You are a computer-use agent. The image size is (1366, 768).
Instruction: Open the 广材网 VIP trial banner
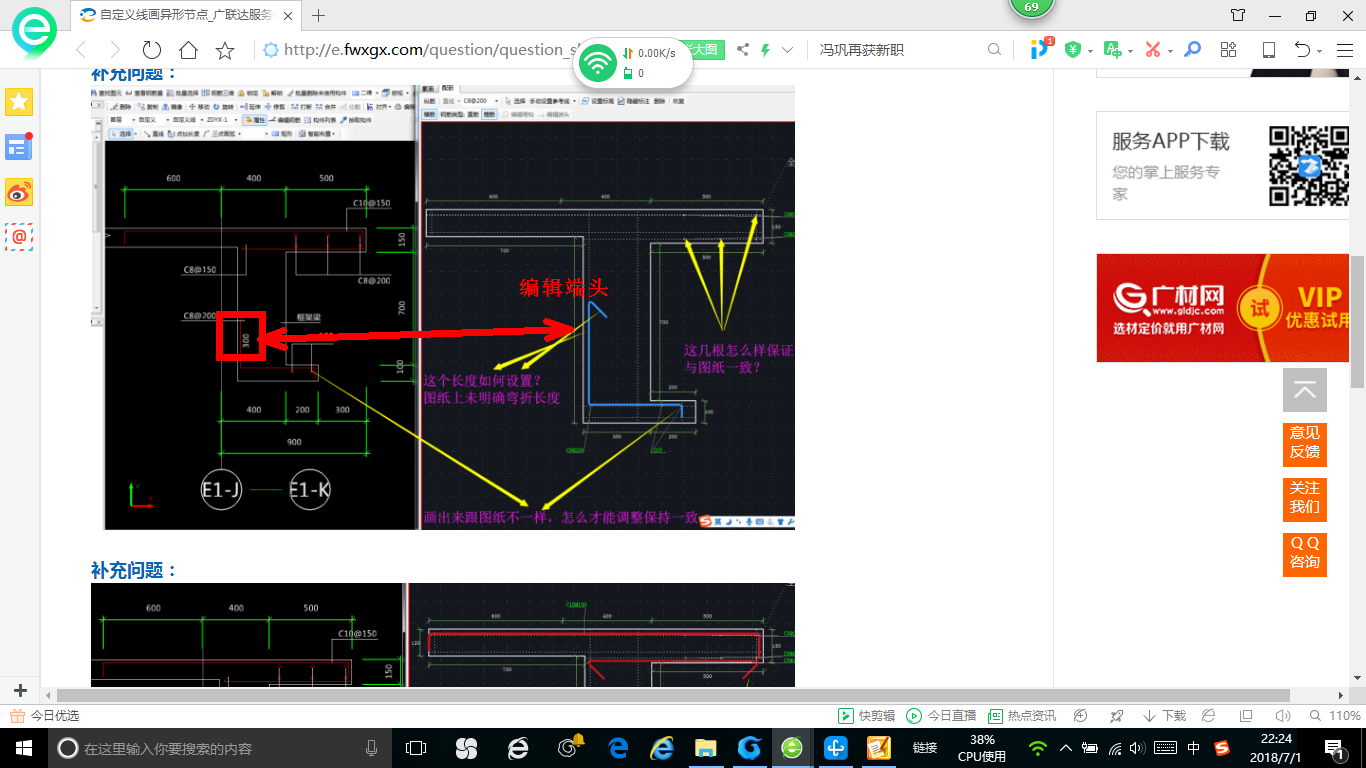point(1223,308)
